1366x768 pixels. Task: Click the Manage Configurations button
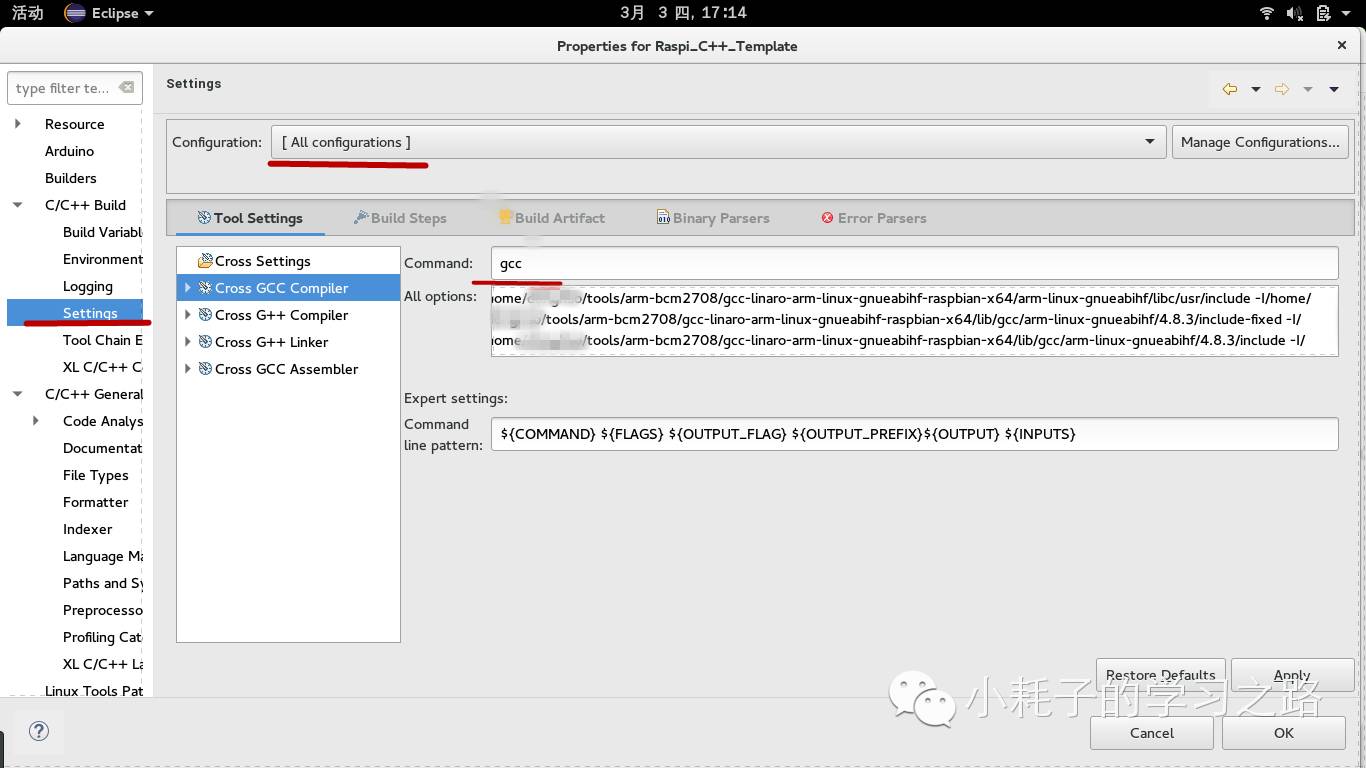pos(1260,142)
